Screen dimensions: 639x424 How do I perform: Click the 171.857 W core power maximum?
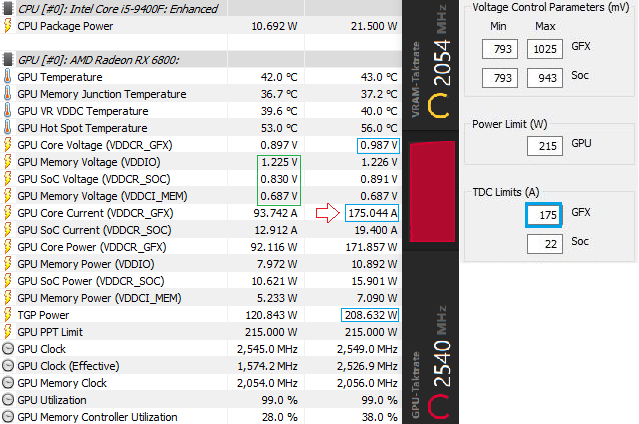[x=371, y=247]
